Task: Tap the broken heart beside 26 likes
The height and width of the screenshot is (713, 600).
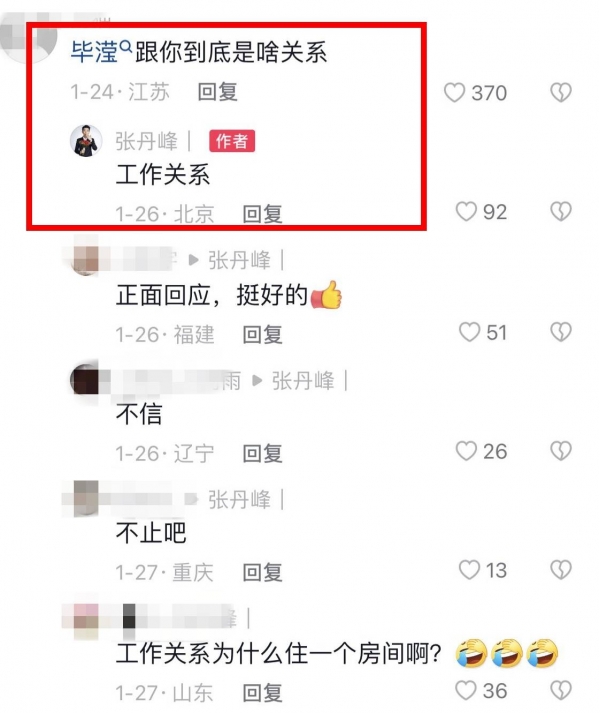Action: (x=561, y=451)
